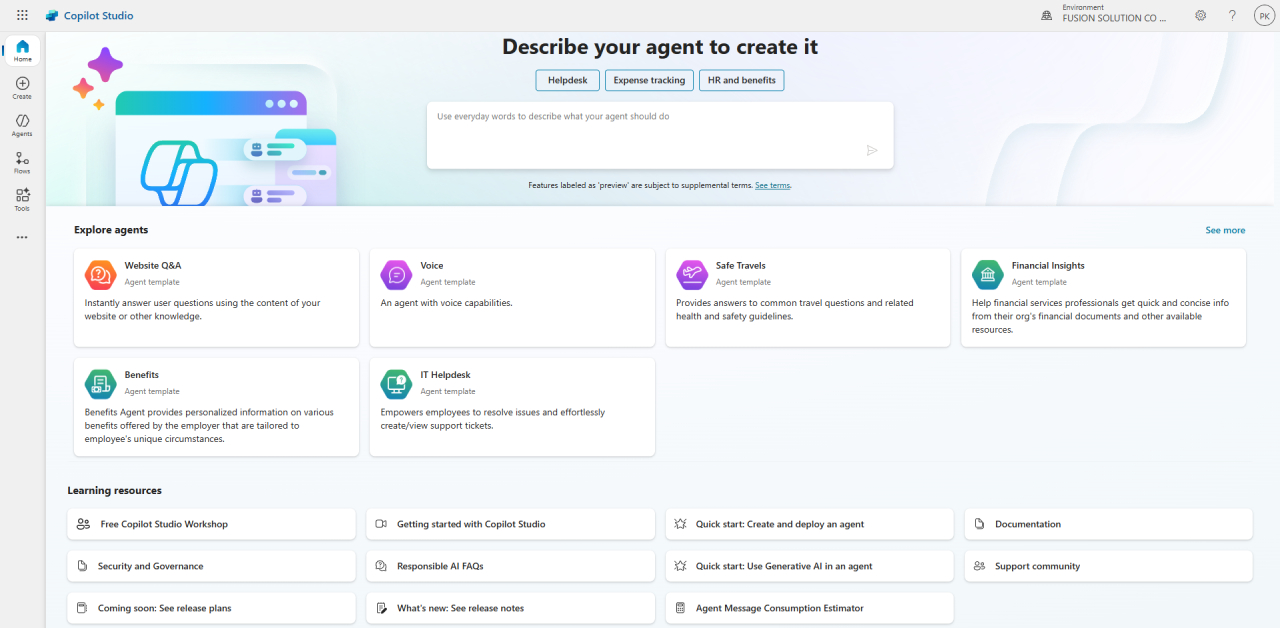The image size is (1280, 628).
Task: Open the Voice agent template title
Action: pos(432,266)
